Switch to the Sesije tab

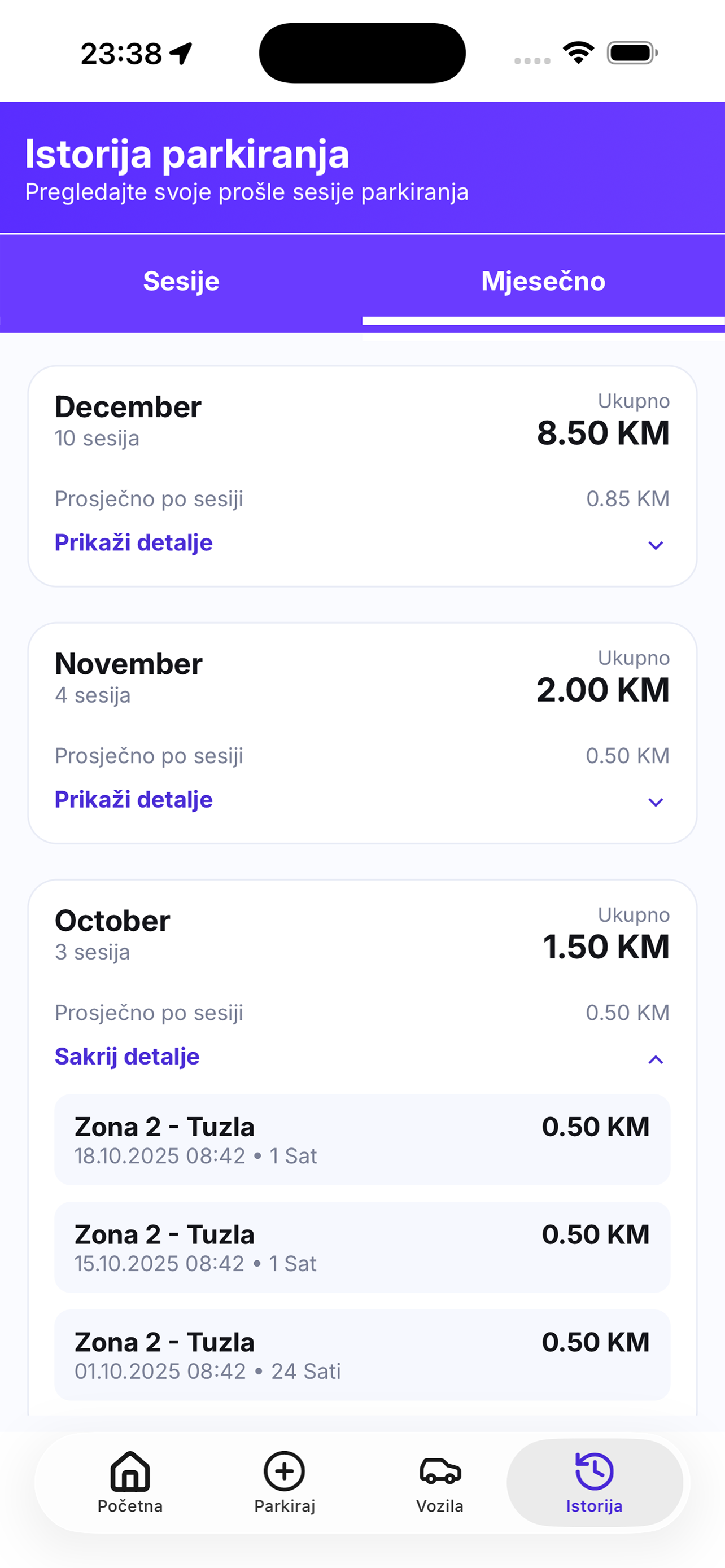point(181,281)
